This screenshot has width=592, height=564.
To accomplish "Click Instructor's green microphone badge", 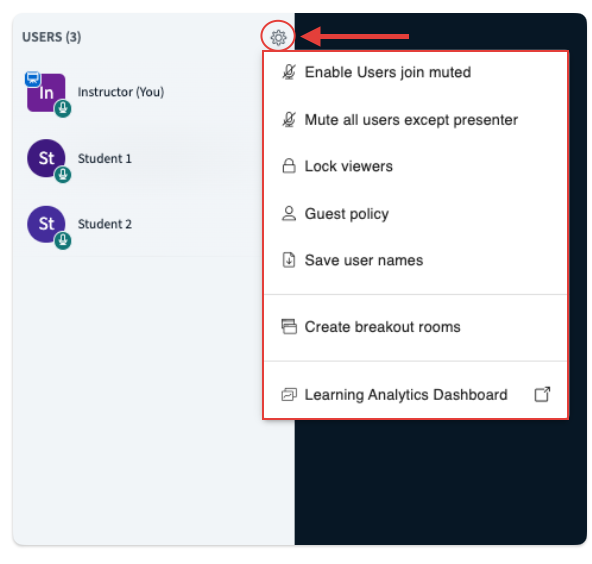I will coord(63,109).
